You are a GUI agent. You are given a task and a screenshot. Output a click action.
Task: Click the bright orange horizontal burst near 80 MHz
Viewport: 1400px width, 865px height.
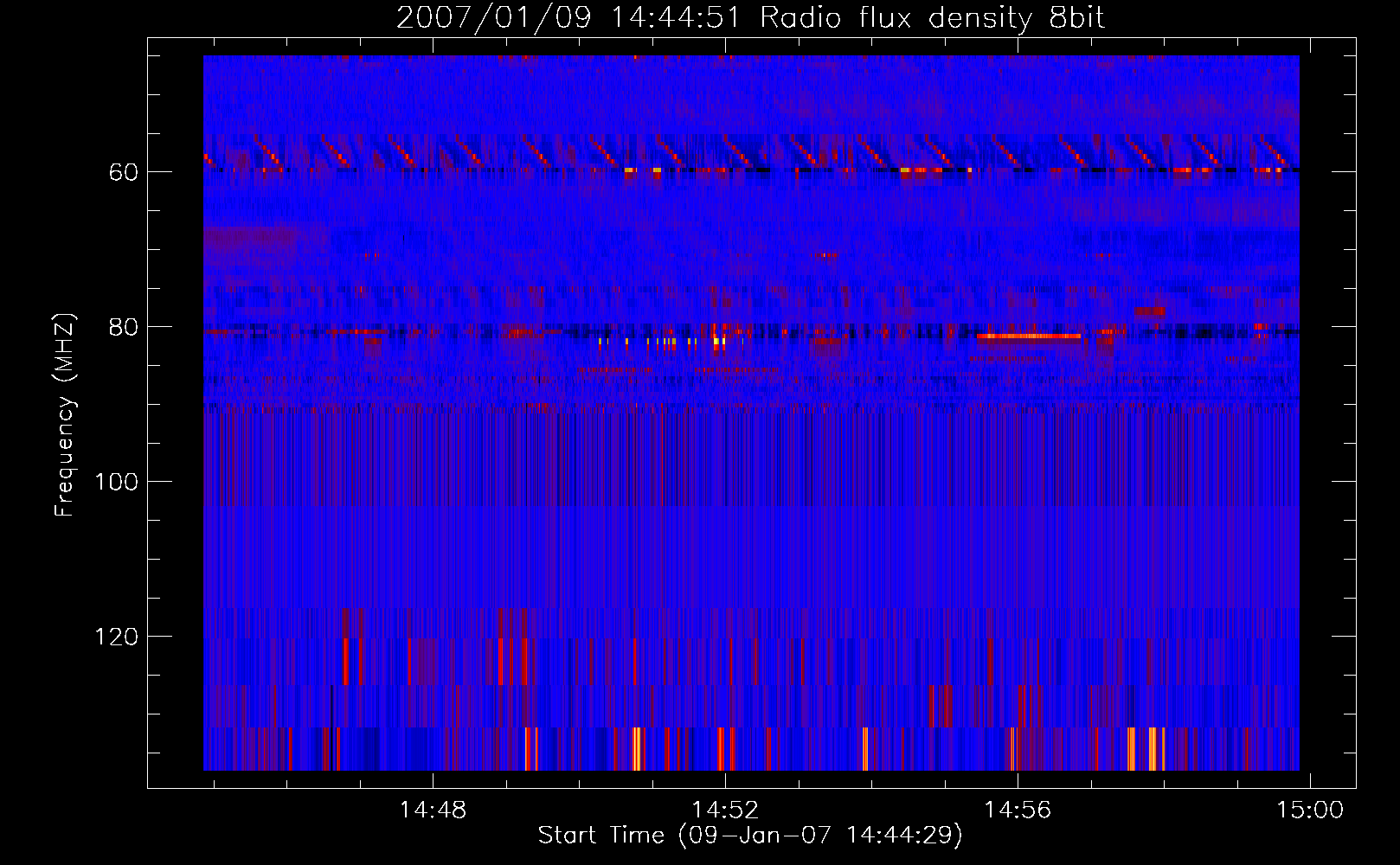point(1029,336)
